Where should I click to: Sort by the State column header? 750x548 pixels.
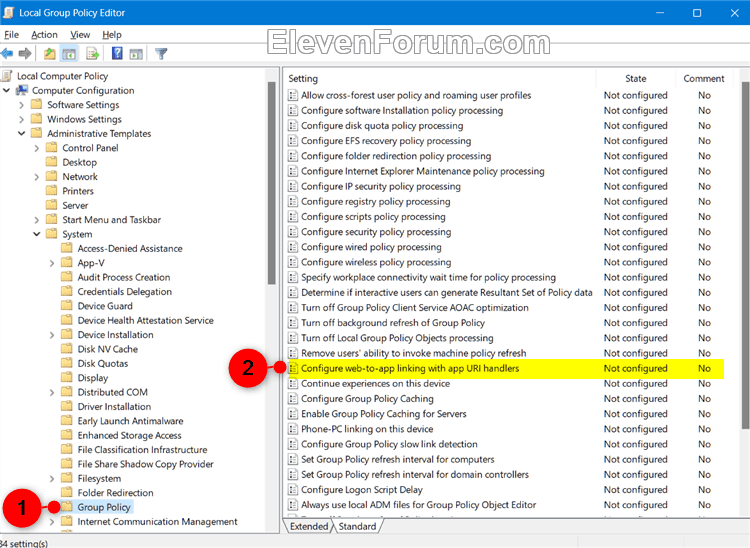click(x=635, y=78)
